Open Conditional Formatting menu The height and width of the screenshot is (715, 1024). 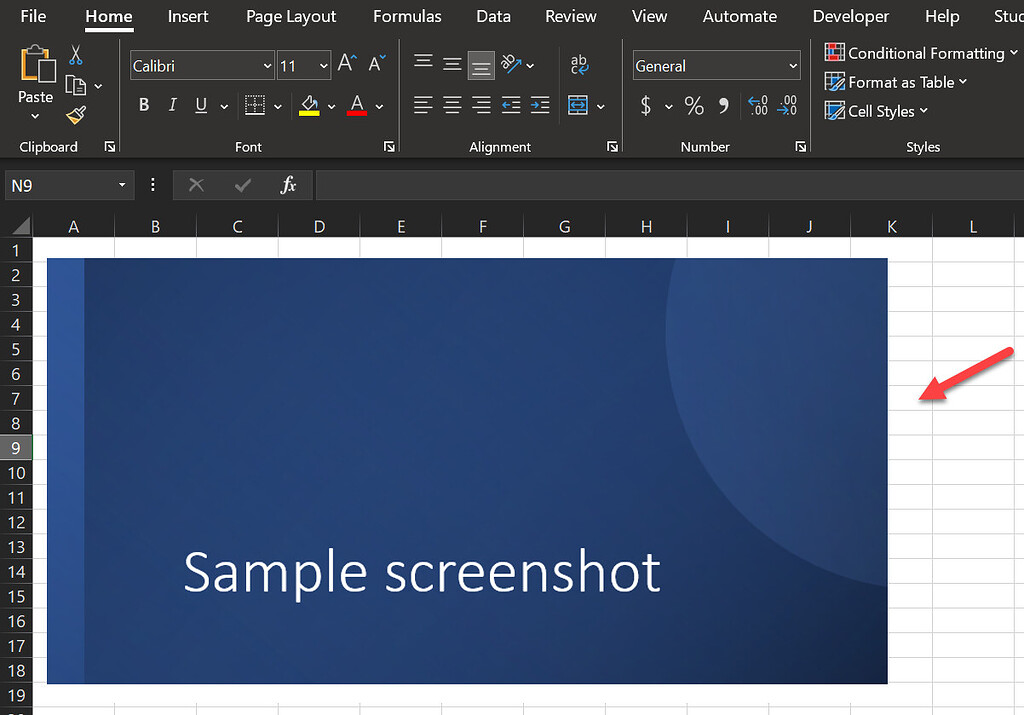pos(921,53)
